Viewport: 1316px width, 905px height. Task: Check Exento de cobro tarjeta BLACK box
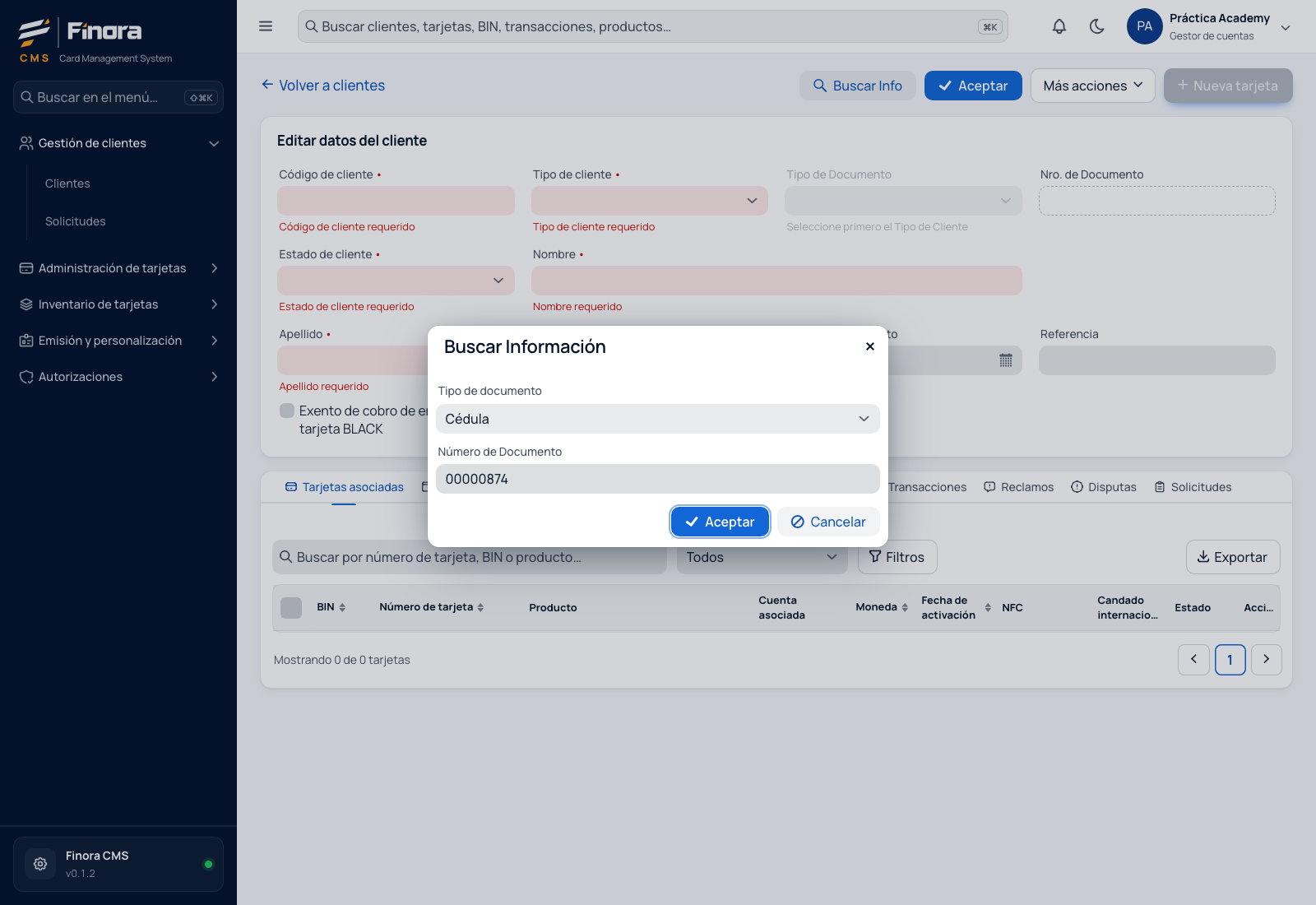pos(287,411)
